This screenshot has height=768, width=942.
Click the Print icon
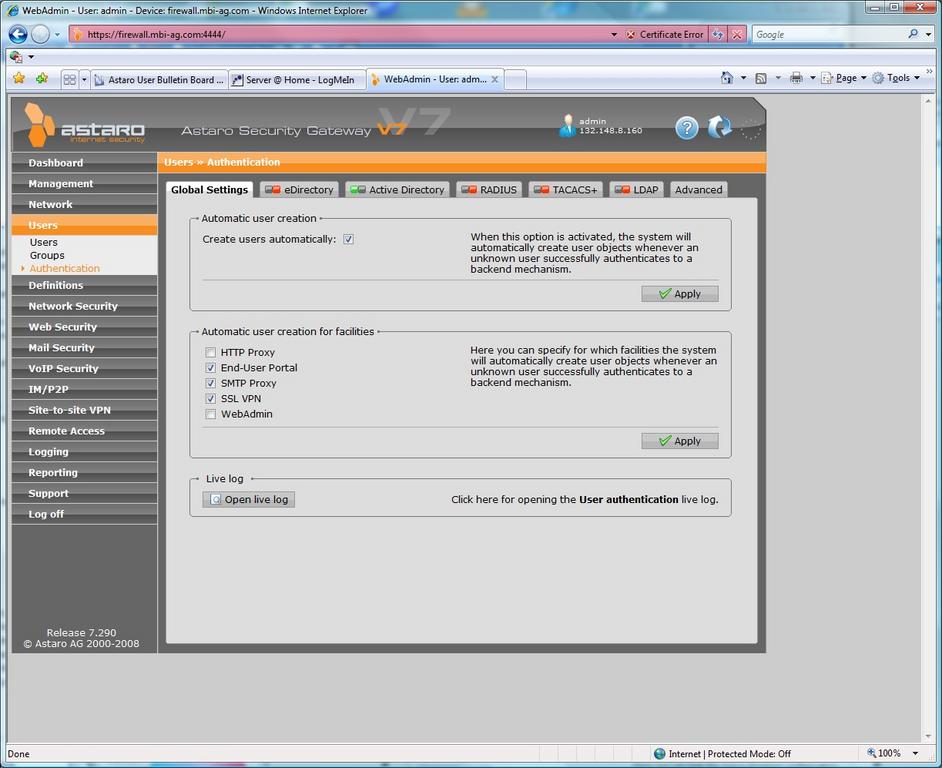pyautogui.click(x=796, y=78)
